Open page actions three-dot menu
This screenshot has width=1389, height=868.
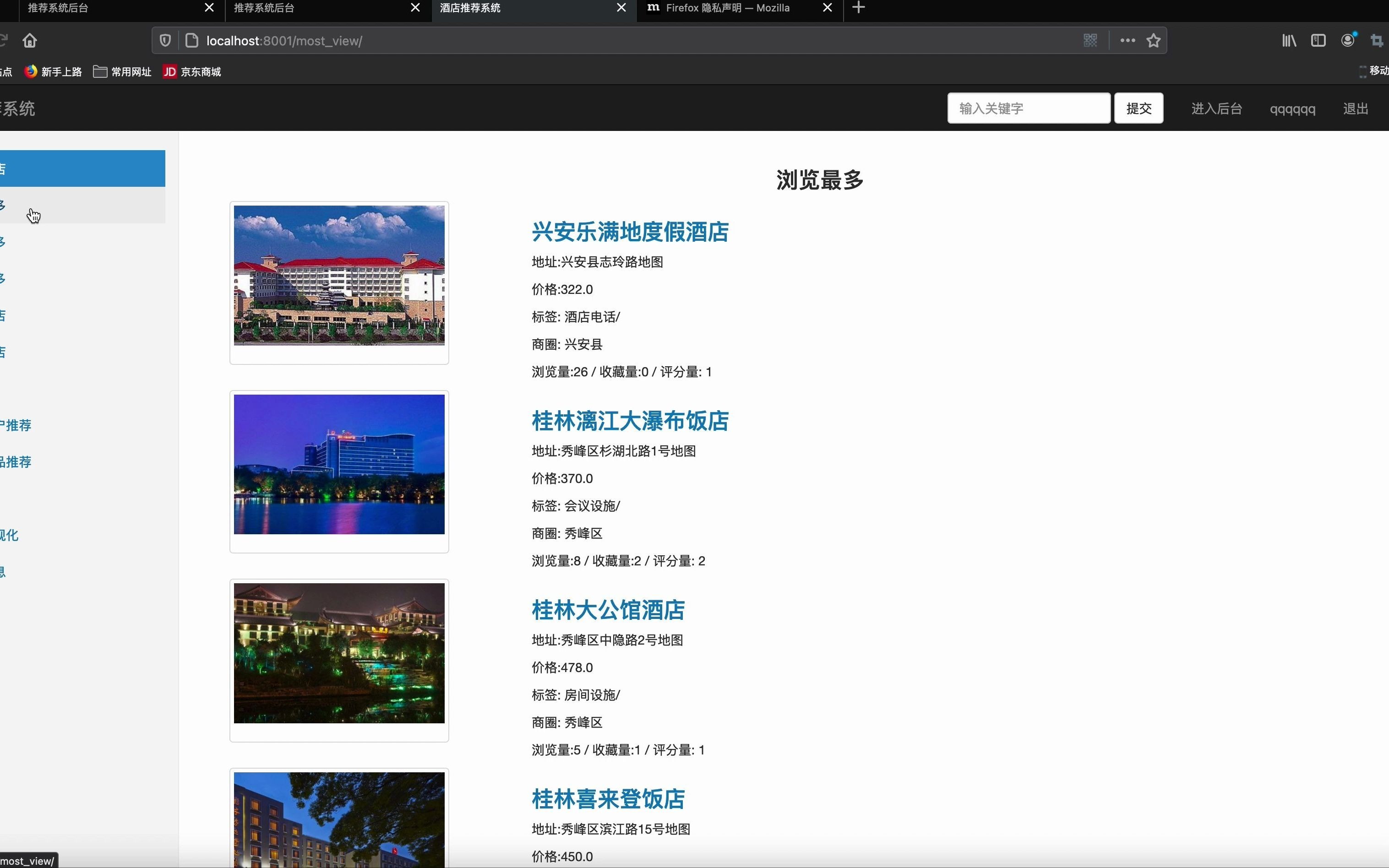pyautogui.click(x=1127, y=40)
